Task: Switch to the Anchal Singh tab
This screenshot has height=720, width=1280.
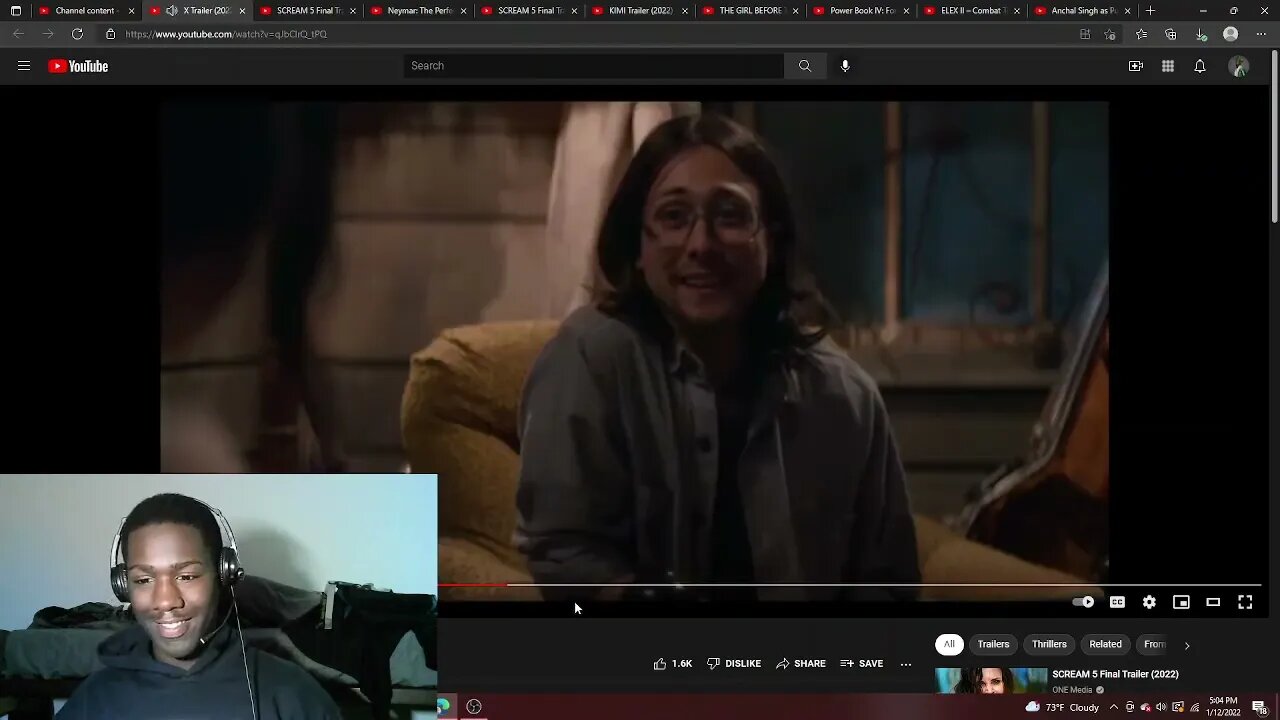Action: click(1082, 11)
